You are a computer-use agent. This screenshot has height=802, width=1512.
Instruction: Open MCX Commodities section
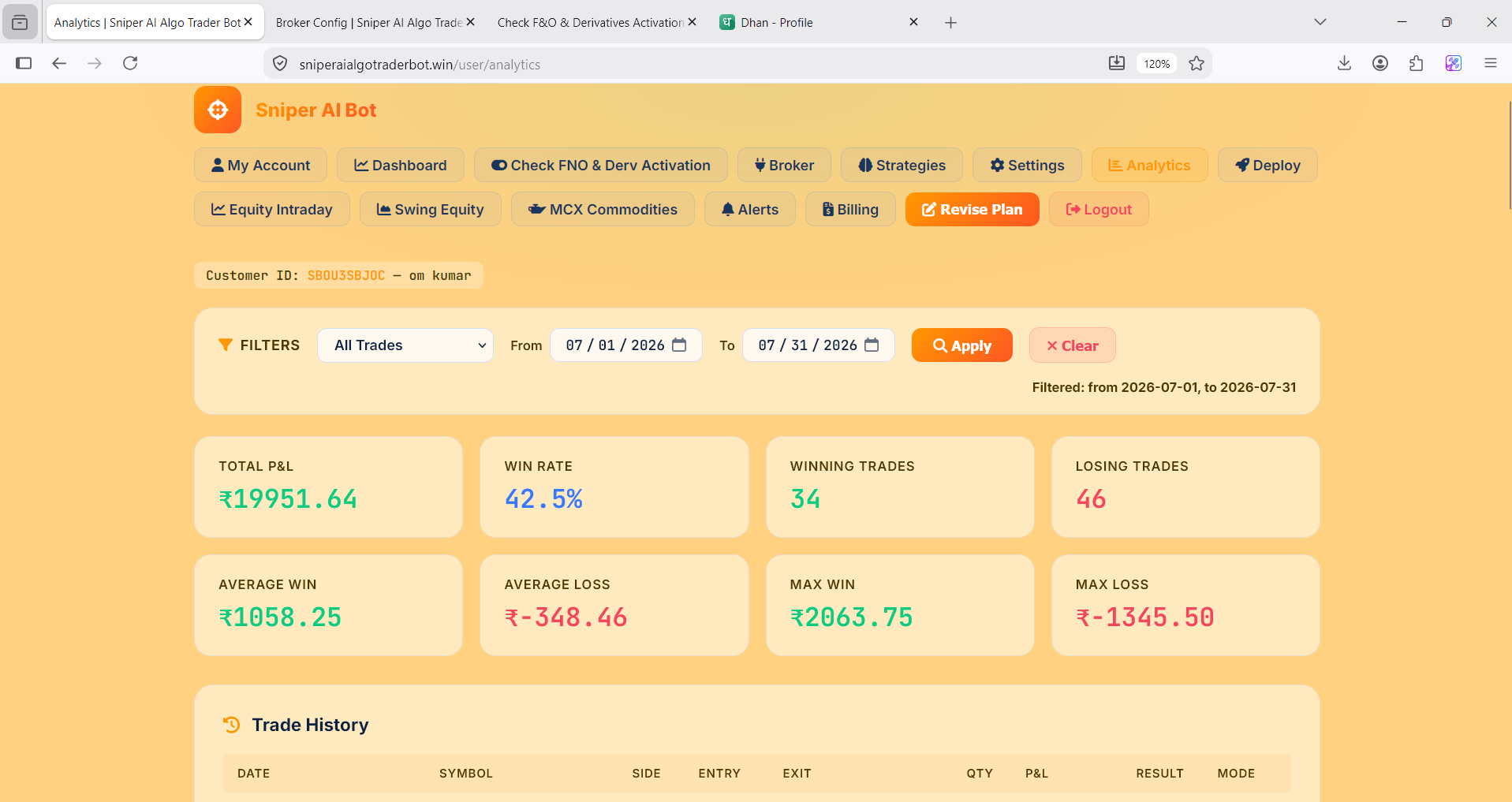click(603, 209)
